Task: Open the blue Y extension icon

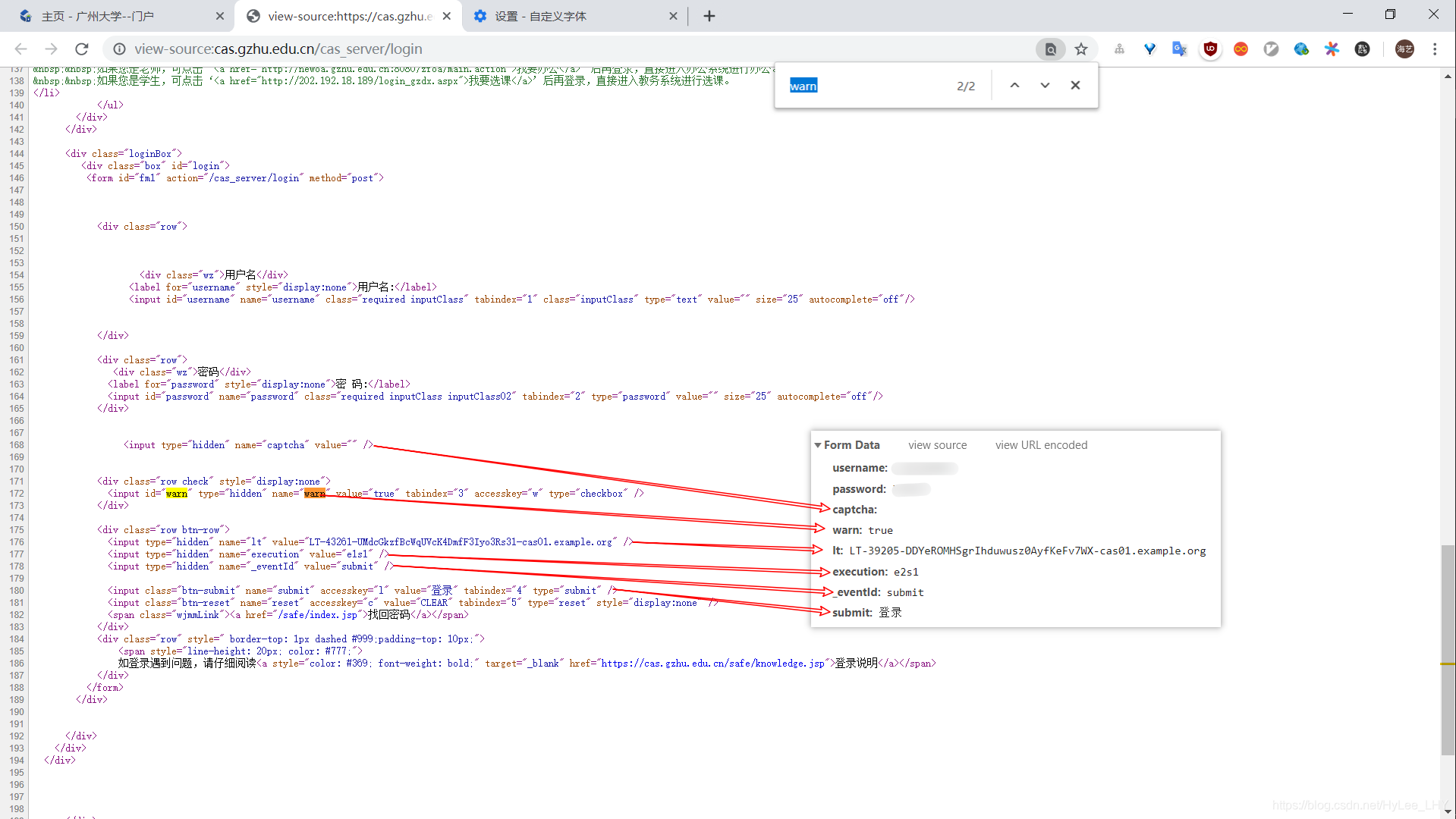Action: point(1149,49)
